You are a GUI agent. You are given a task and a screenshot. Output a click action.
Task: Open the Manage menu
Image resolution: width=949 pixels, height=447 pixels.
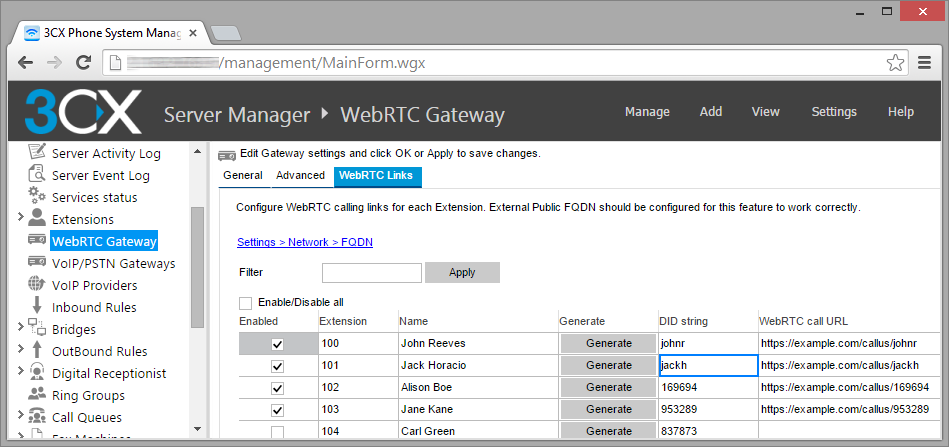pyautogui.click(x=647, y=112)
